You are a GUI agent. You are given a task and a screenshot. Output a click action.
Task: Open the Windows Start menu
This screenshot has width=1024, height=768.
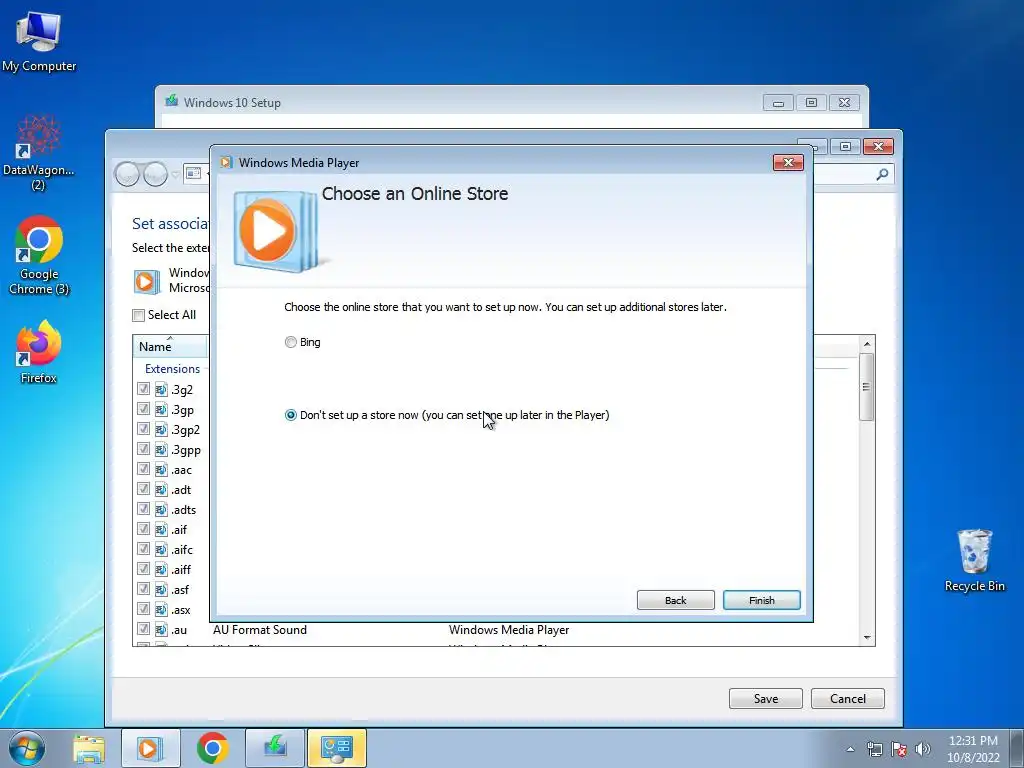[27, 748]
